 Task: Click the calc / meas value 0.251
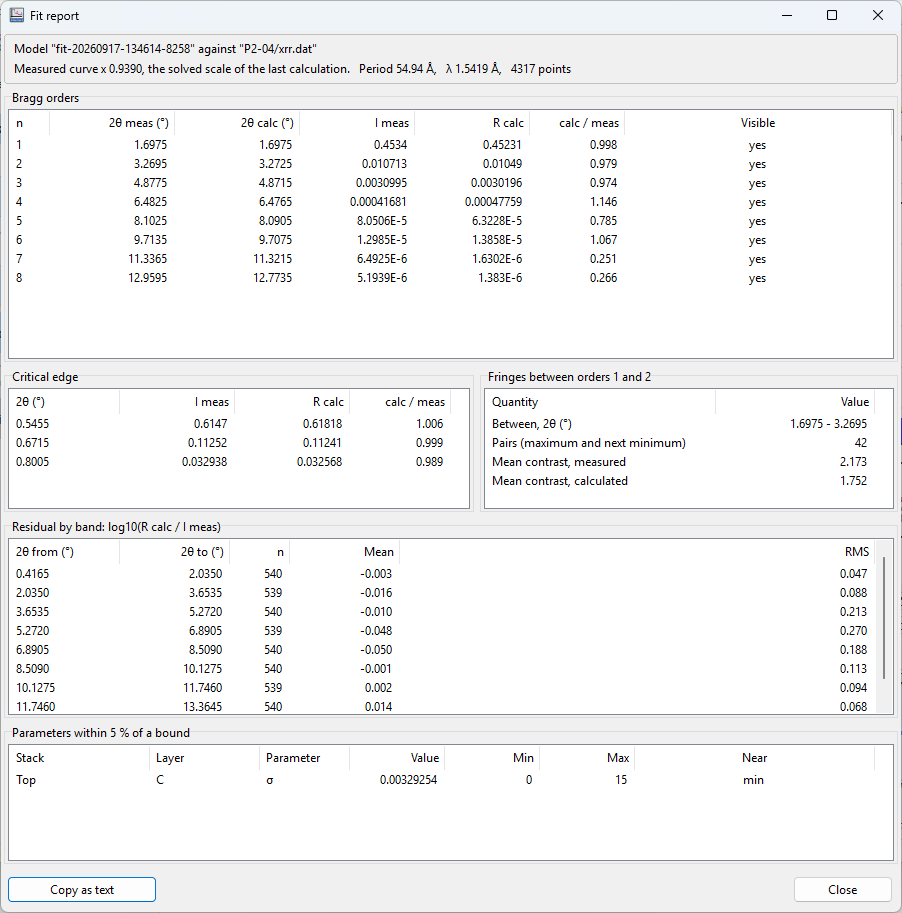pos(603,259)
